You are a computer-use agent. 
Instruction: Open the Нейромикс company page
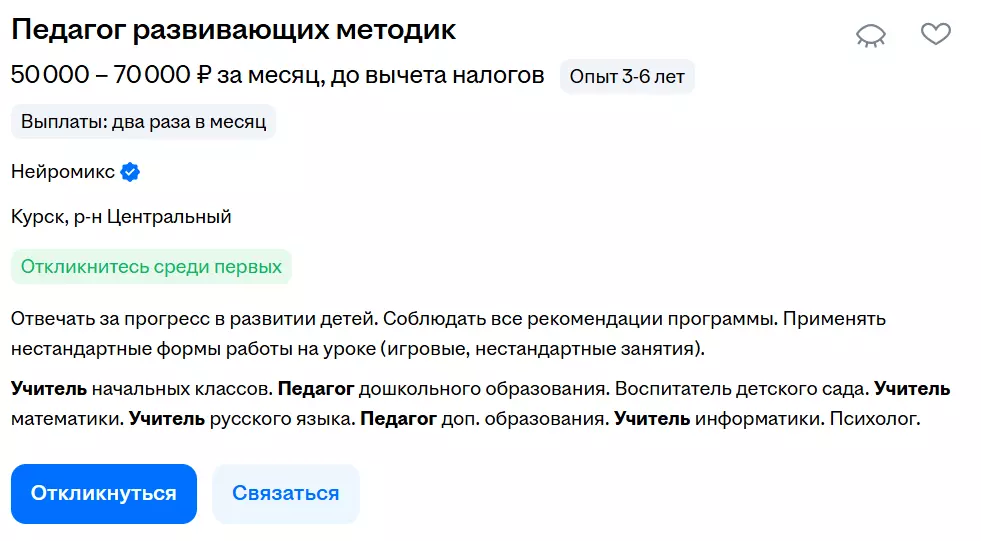(62, 172)
